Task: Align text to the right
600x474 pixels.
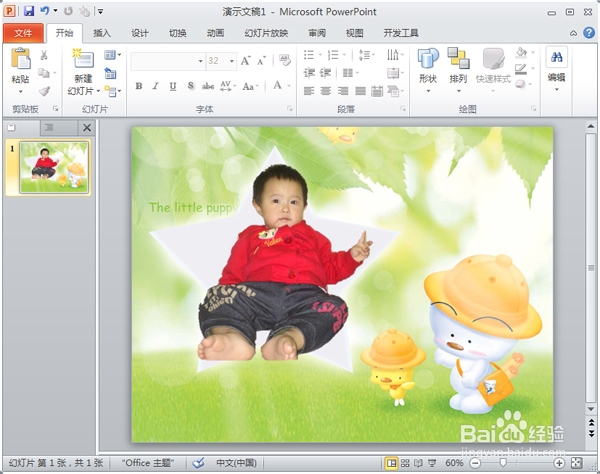Action: (x=343, y=91)
